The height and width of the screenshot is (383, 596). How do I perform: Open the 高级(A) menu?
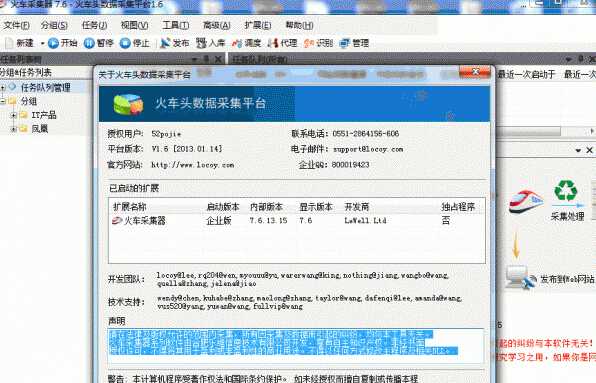coord(217,25)
